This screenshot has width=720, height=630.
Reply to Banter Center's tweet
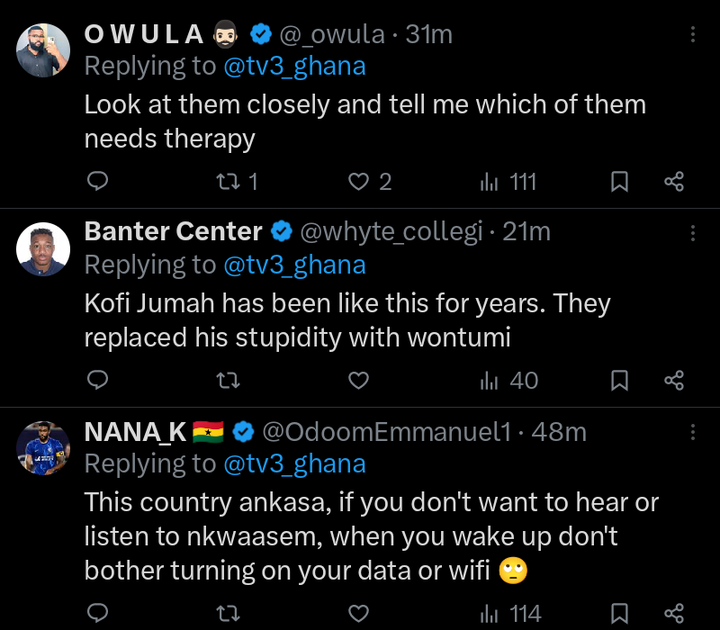click(x=97, y=380)
